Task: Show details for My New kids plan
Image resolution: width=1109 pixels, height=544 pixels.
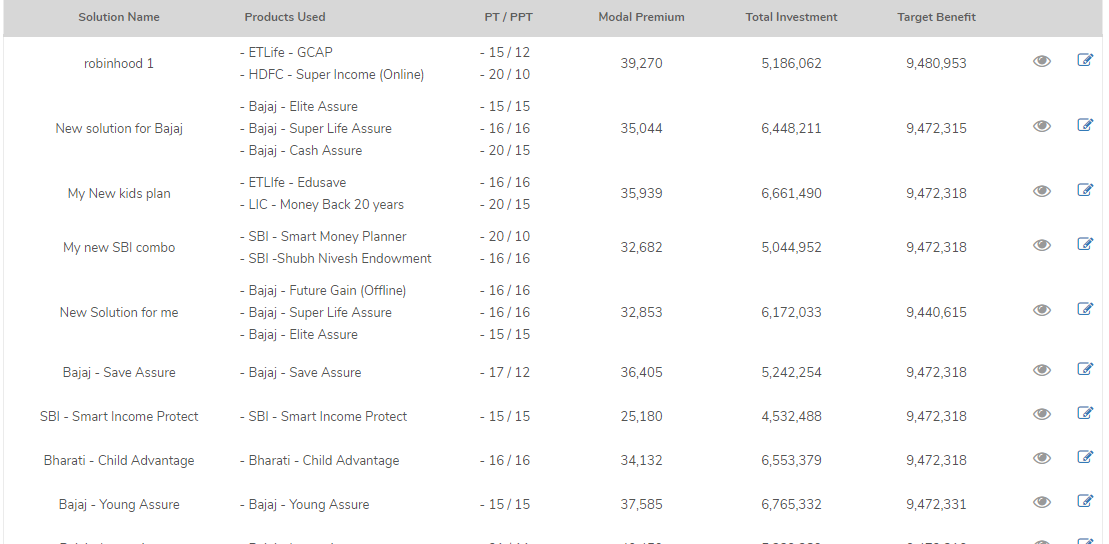Action: 1042,192
